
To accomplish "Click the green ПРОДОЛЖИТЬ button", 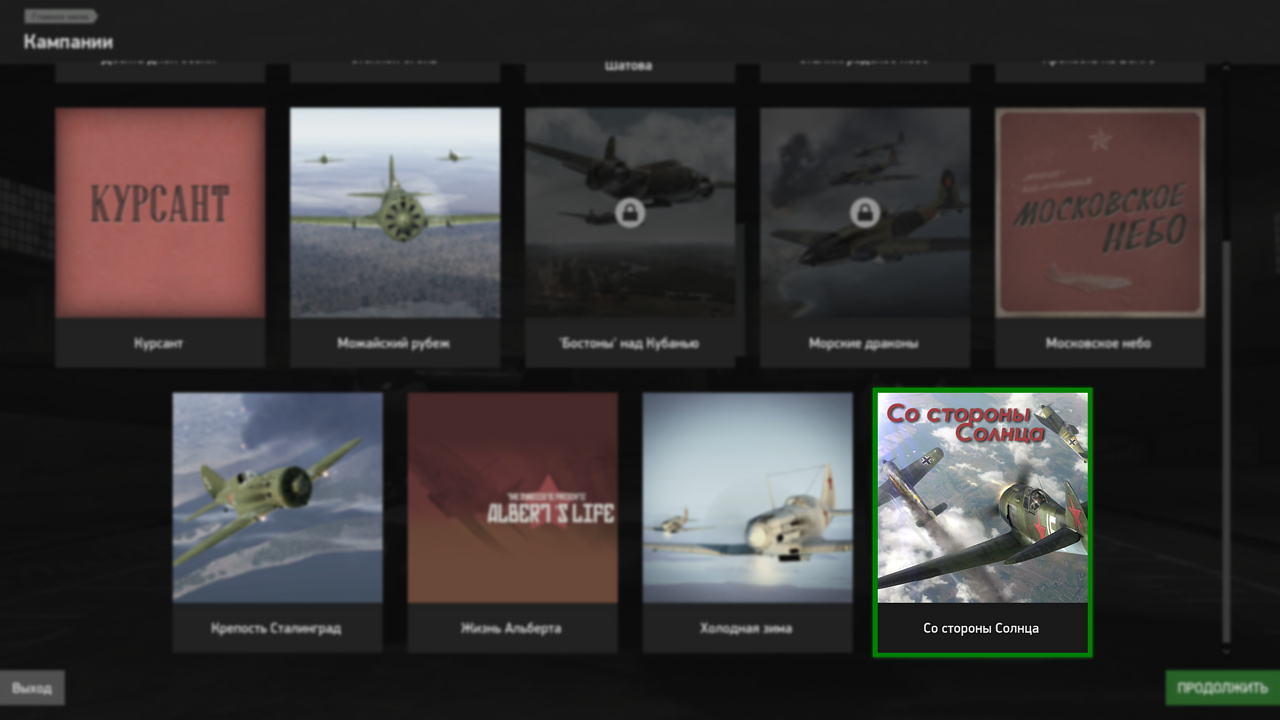I will click(x=1222, y=688).
